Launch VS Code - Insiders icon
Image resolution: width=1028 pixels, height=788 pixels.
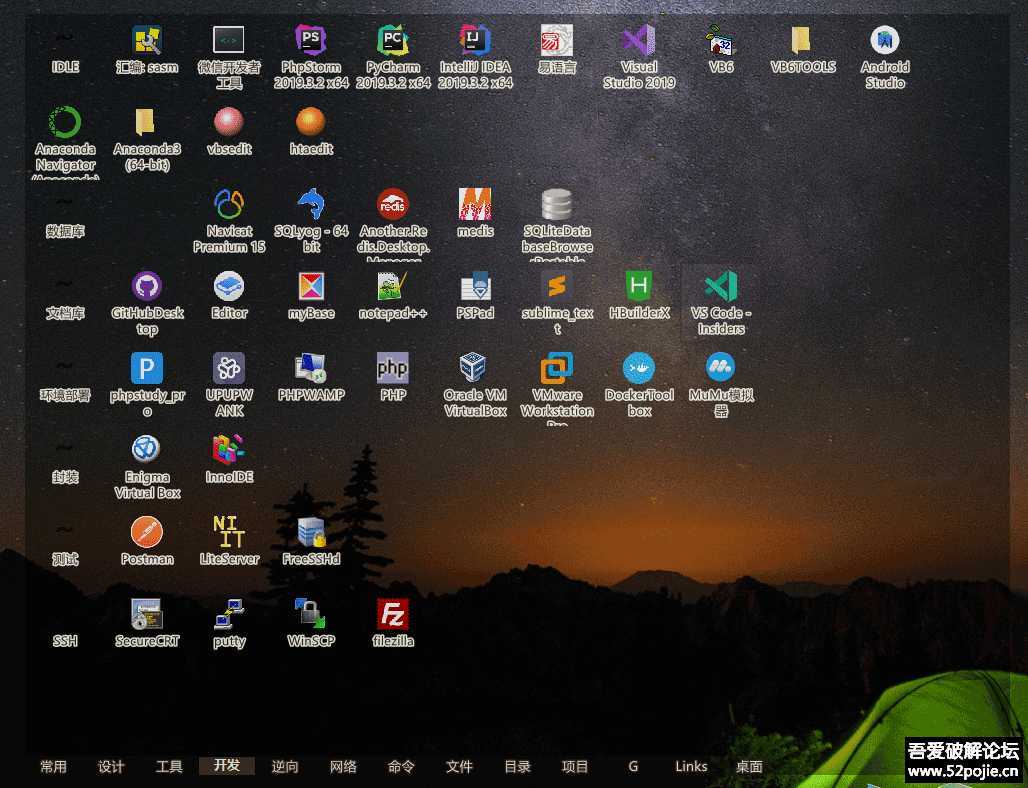pyautogui.click(x=721, y=288)
